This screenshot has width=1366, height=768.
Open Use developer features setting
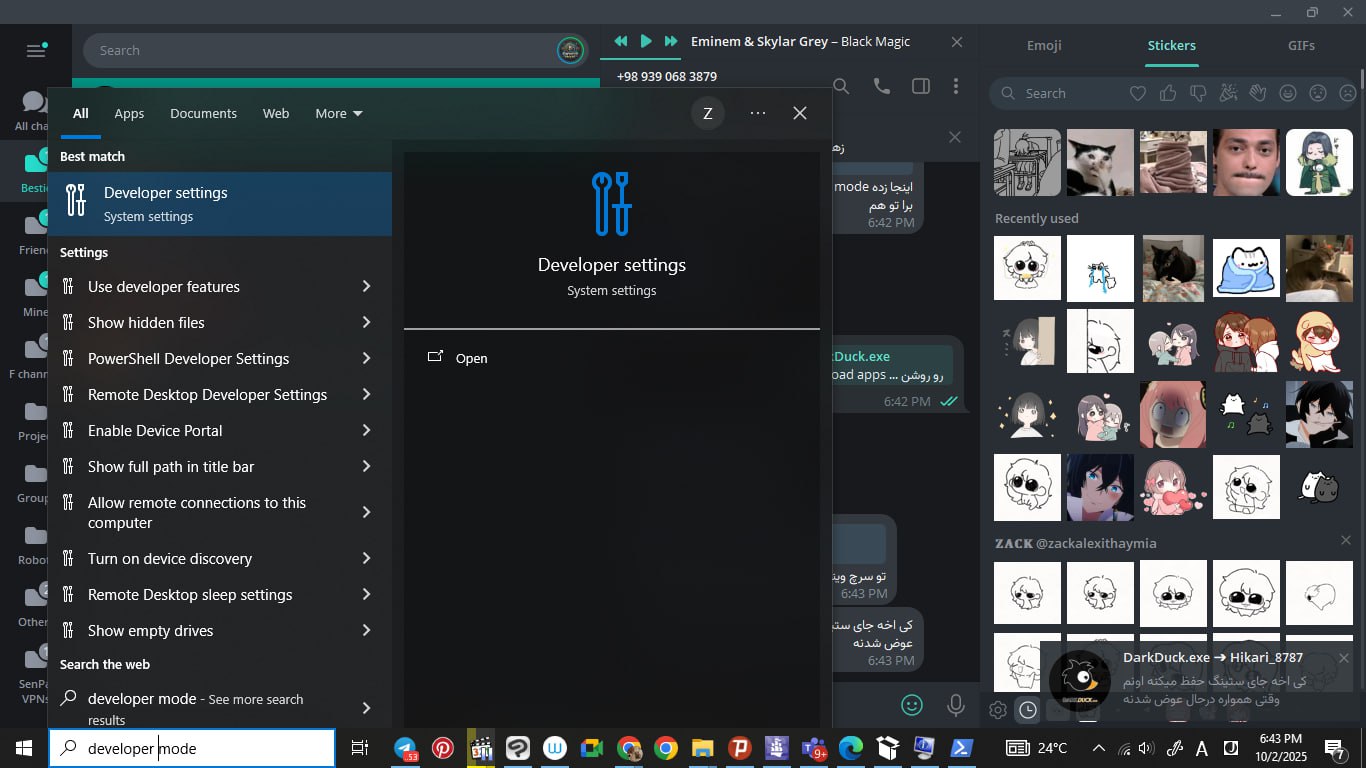click(x=164, y=287)
